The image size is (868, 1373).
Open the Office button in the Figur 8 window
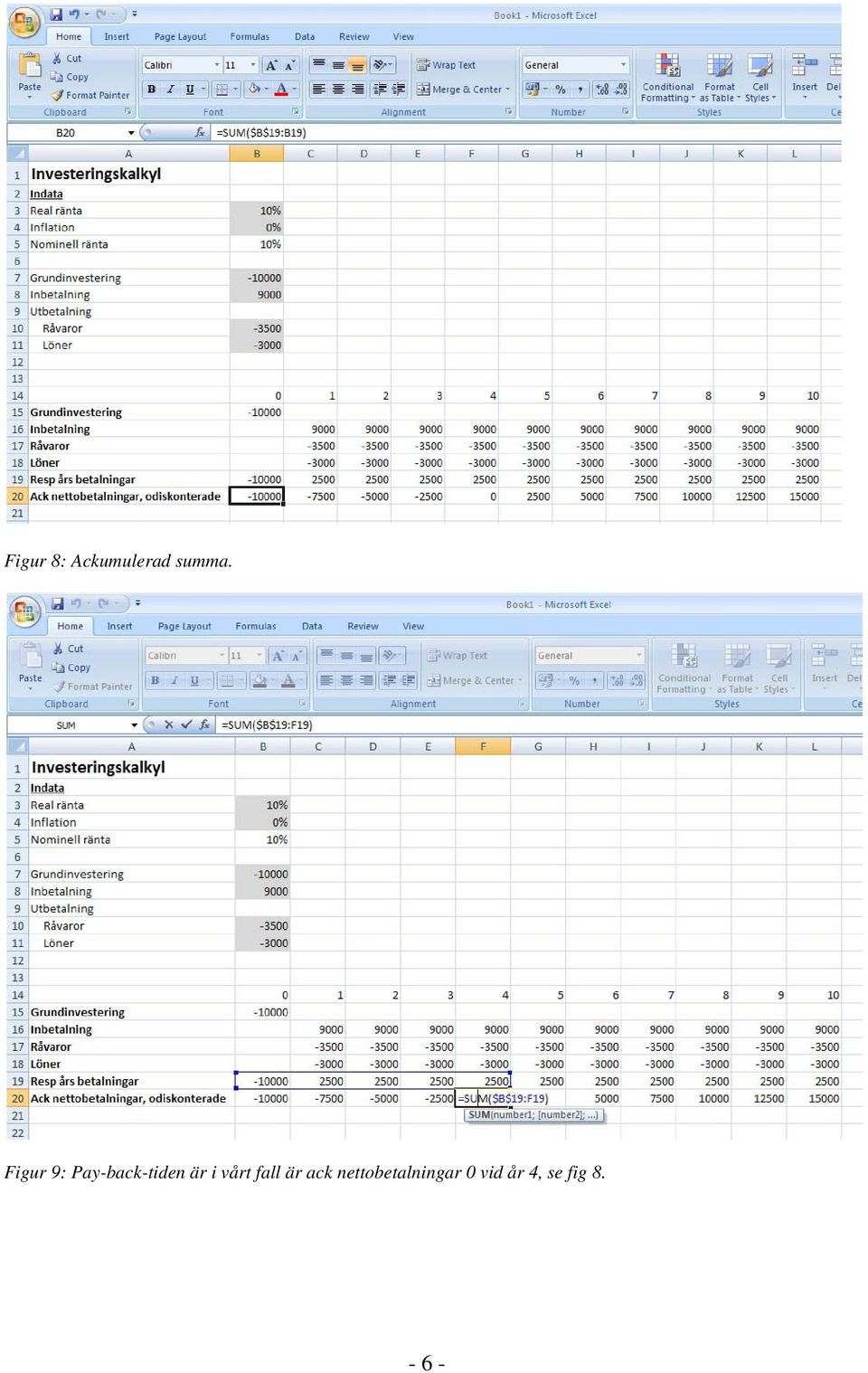[24, 24]
